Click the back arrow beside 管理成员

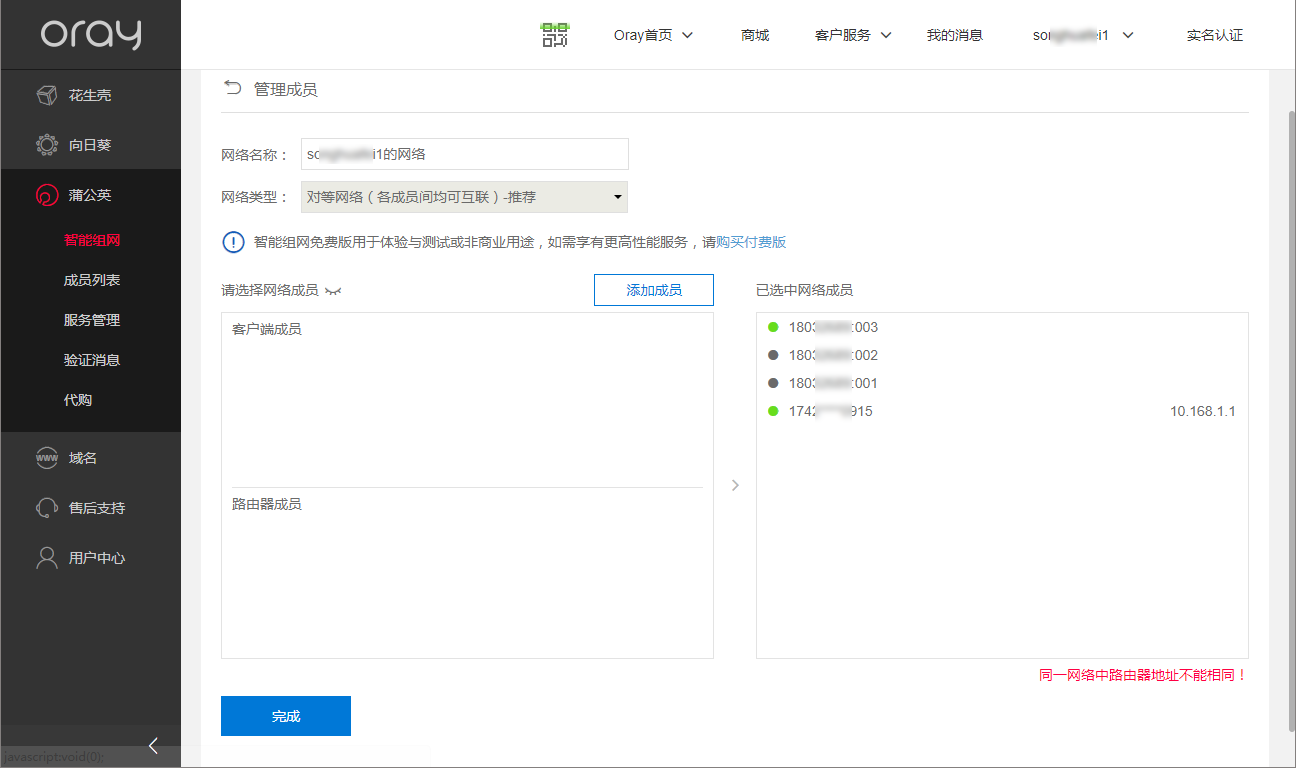tap(232, 88)
